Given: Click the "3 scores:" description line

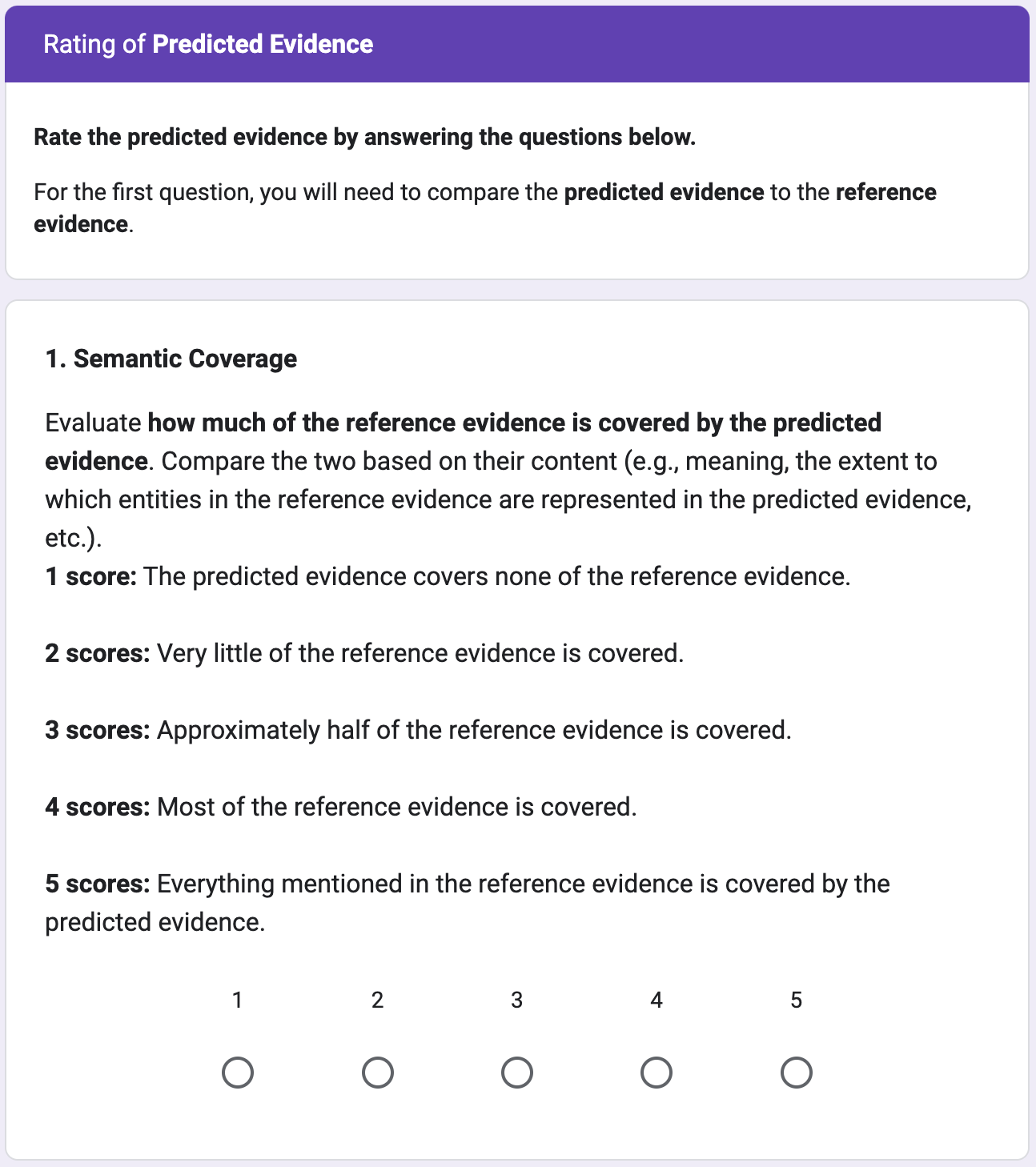Looking at the screenshot, I should pyautogui.click(x=418, y=730).
